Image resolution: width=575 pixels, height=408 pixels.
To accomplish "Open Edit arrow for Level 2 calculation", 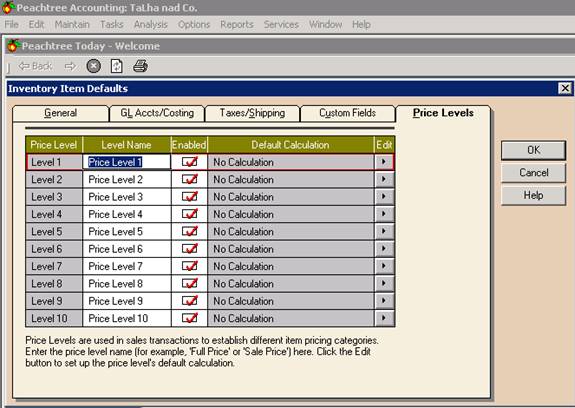I will click(384, 179).
